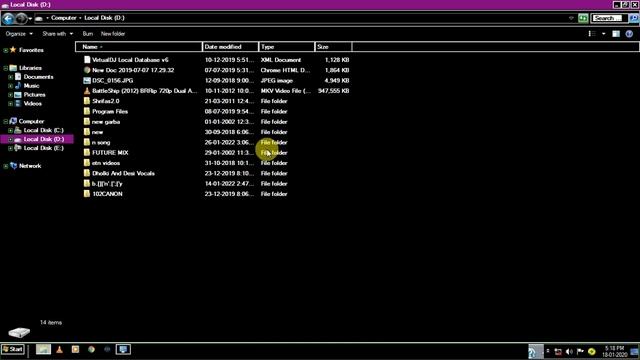Create a New folder from toolbar

pos(113,34)
